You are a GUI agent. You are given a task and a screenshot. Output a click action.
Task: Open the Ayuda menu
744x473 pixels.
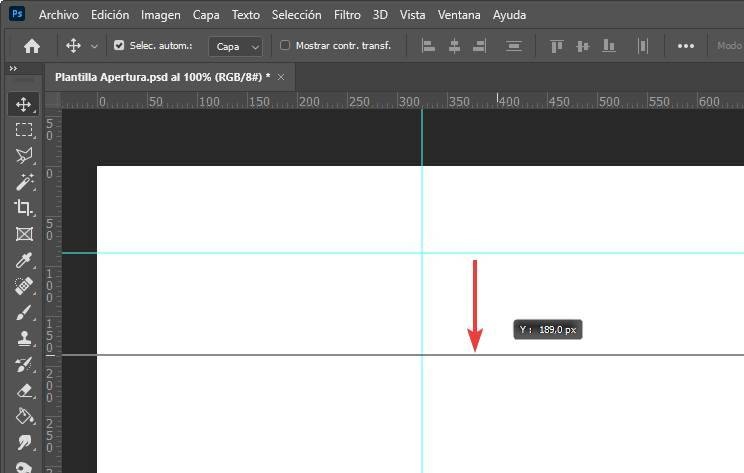(509, 15)
